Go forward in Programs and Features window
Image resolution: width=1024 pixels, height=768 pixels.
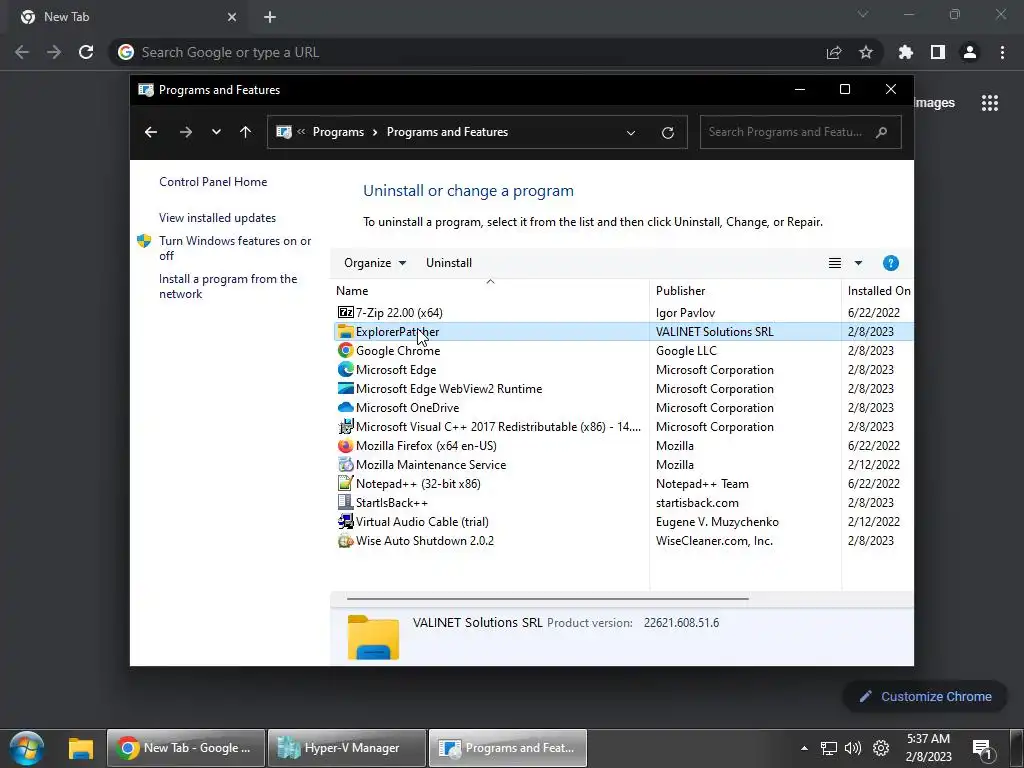186,132
